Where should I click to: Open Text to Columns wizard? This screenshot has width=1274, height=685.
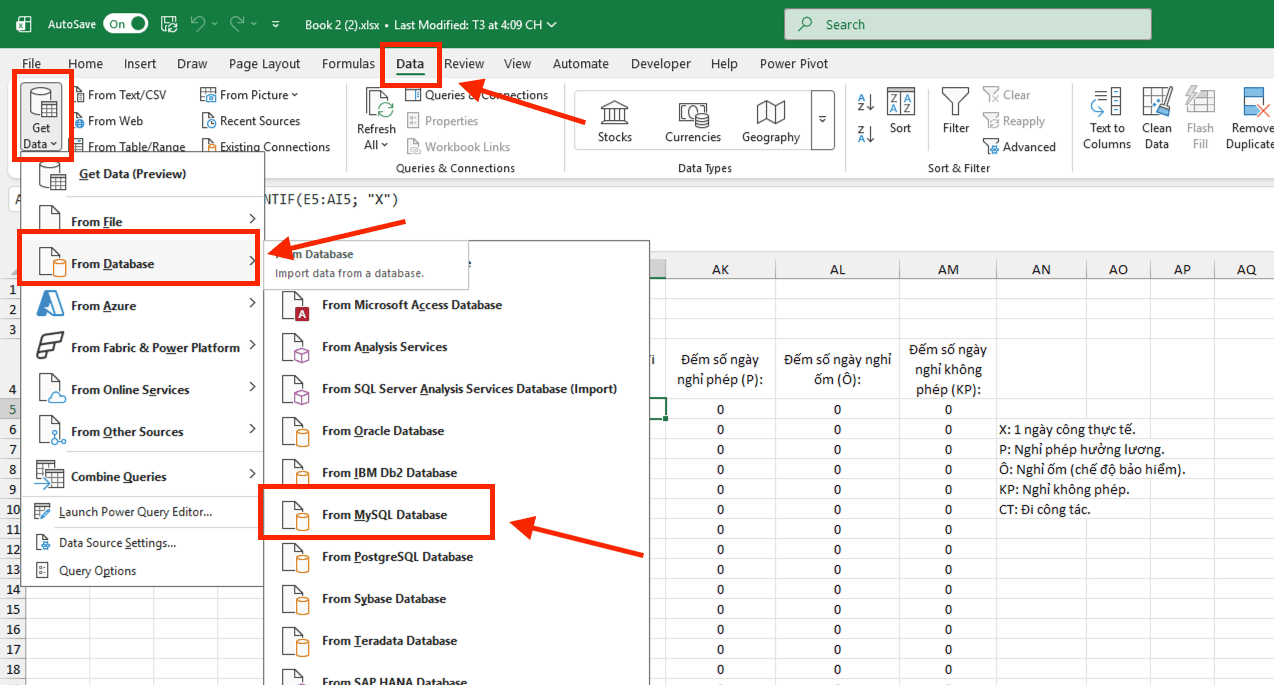click(1107, 118)
